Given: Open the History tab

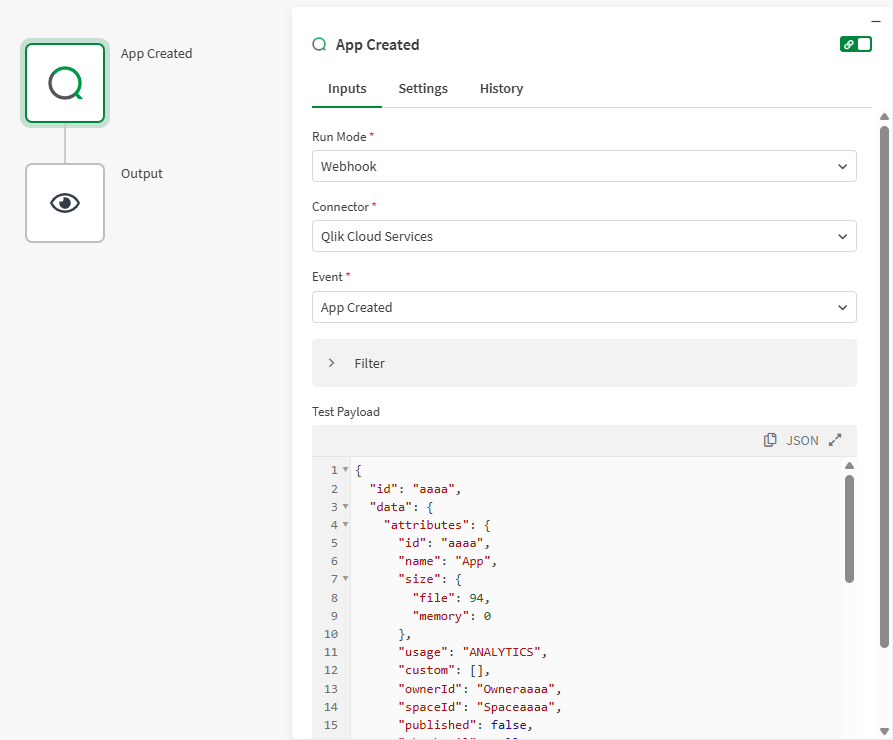Looking at the screenshot, I should coord(501,89).
